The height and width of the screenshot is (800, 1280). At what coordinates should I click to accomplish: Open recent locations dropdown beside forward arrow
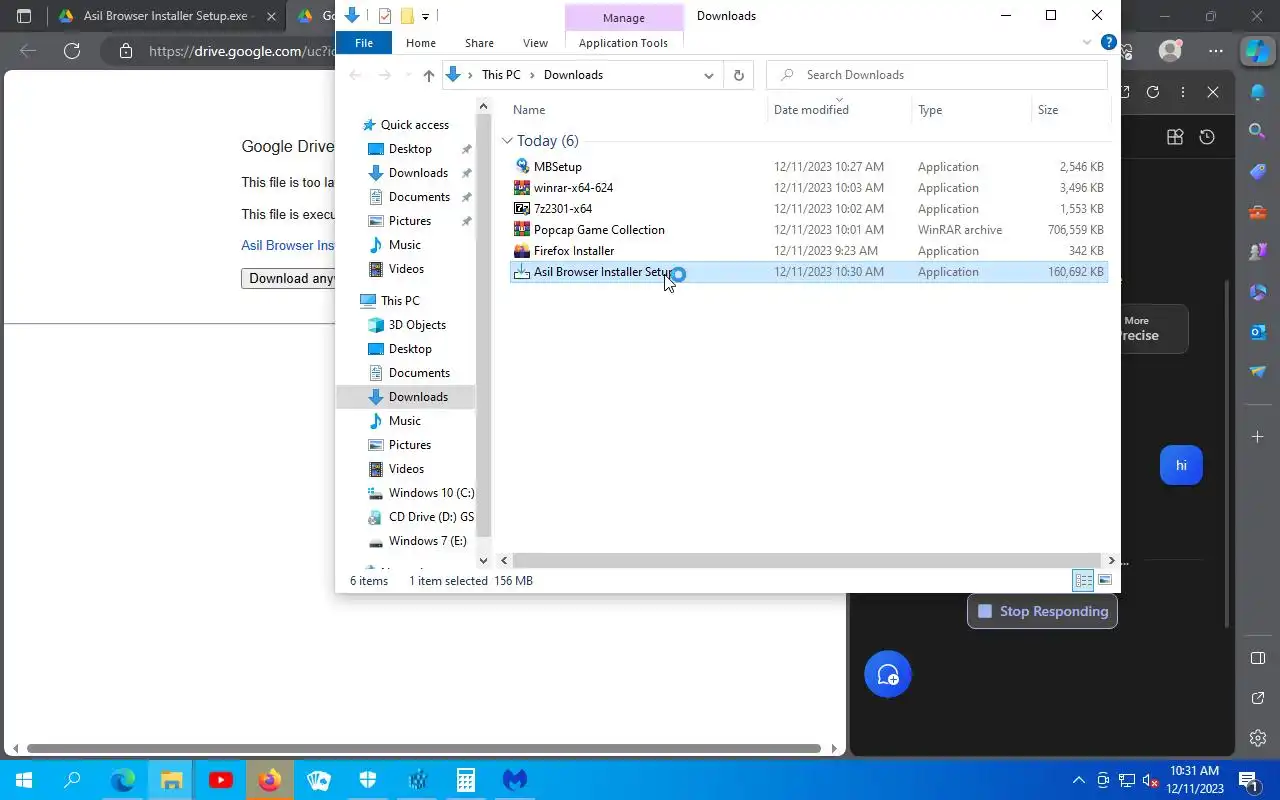coord(407,75)
